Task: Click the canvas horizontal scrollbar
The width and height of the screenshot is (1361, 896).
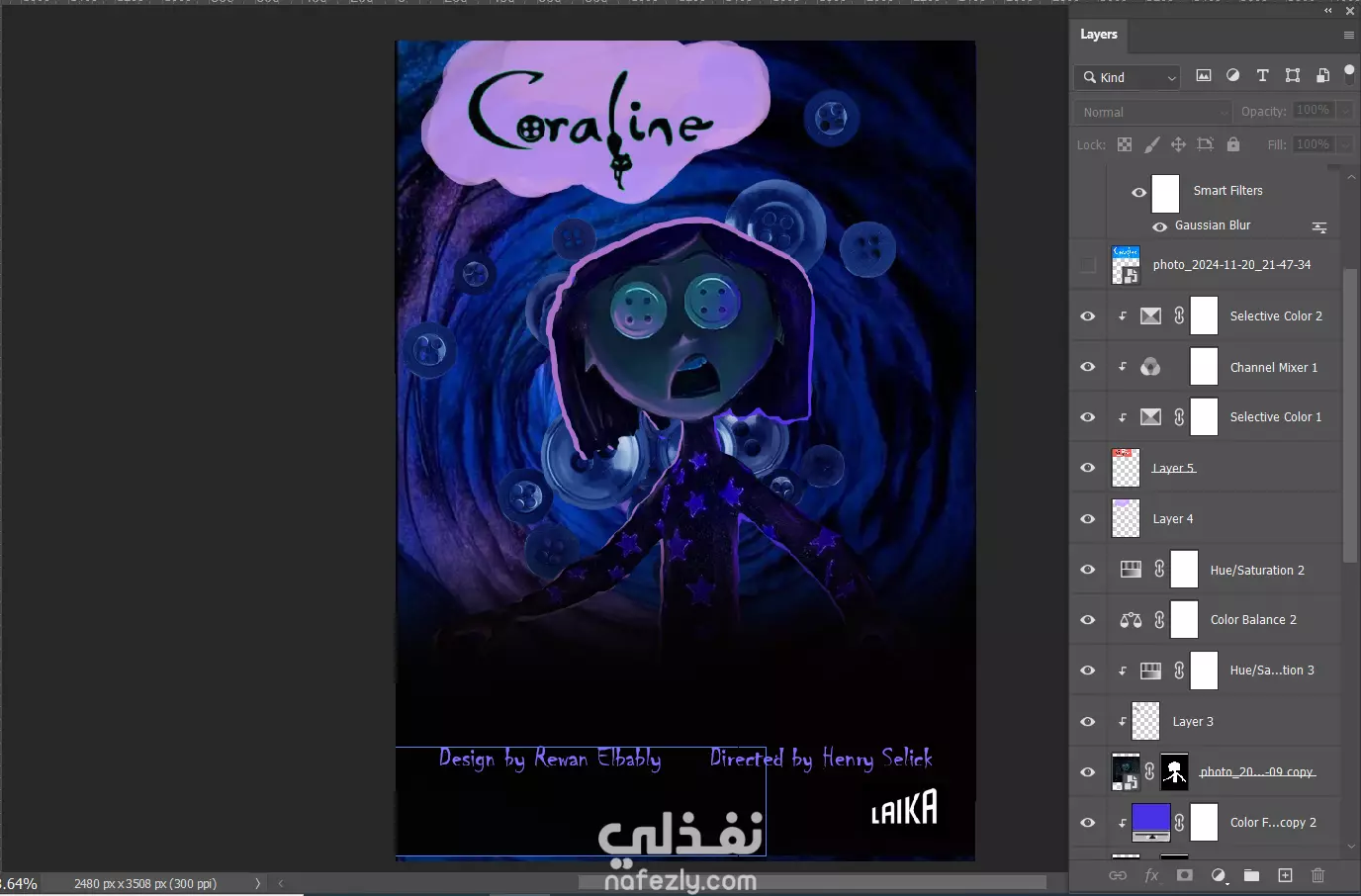Action: [x=811, y=882]
